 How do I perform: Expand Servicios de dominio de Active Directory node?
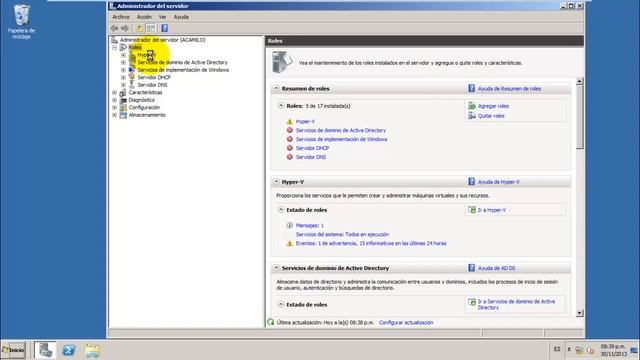click(123, 62)
